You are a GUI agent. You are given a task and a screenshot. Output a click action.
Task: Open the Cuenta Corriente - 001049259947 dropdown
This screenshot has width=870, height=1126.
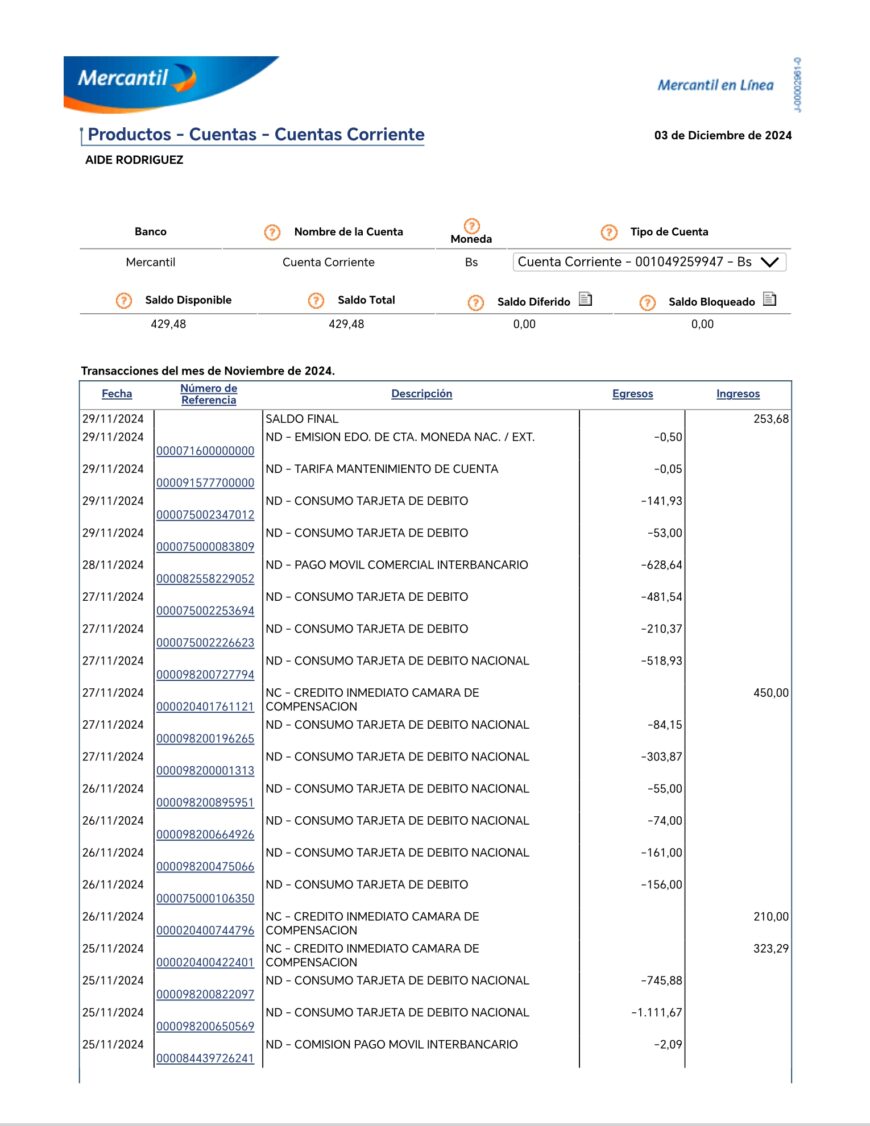[650, 262]
